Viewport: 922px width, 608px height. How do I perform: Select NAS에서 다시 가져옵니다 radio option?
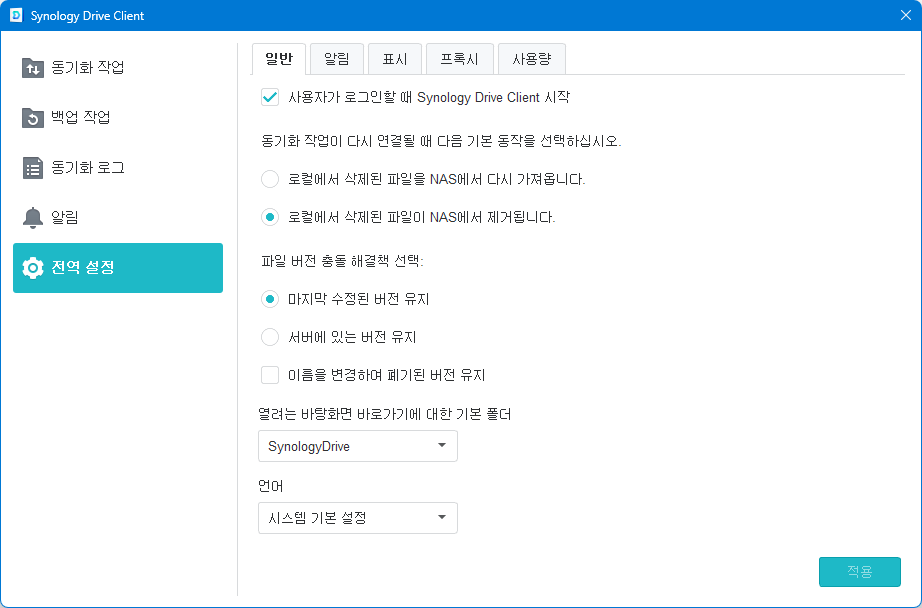tap(270, 179)
